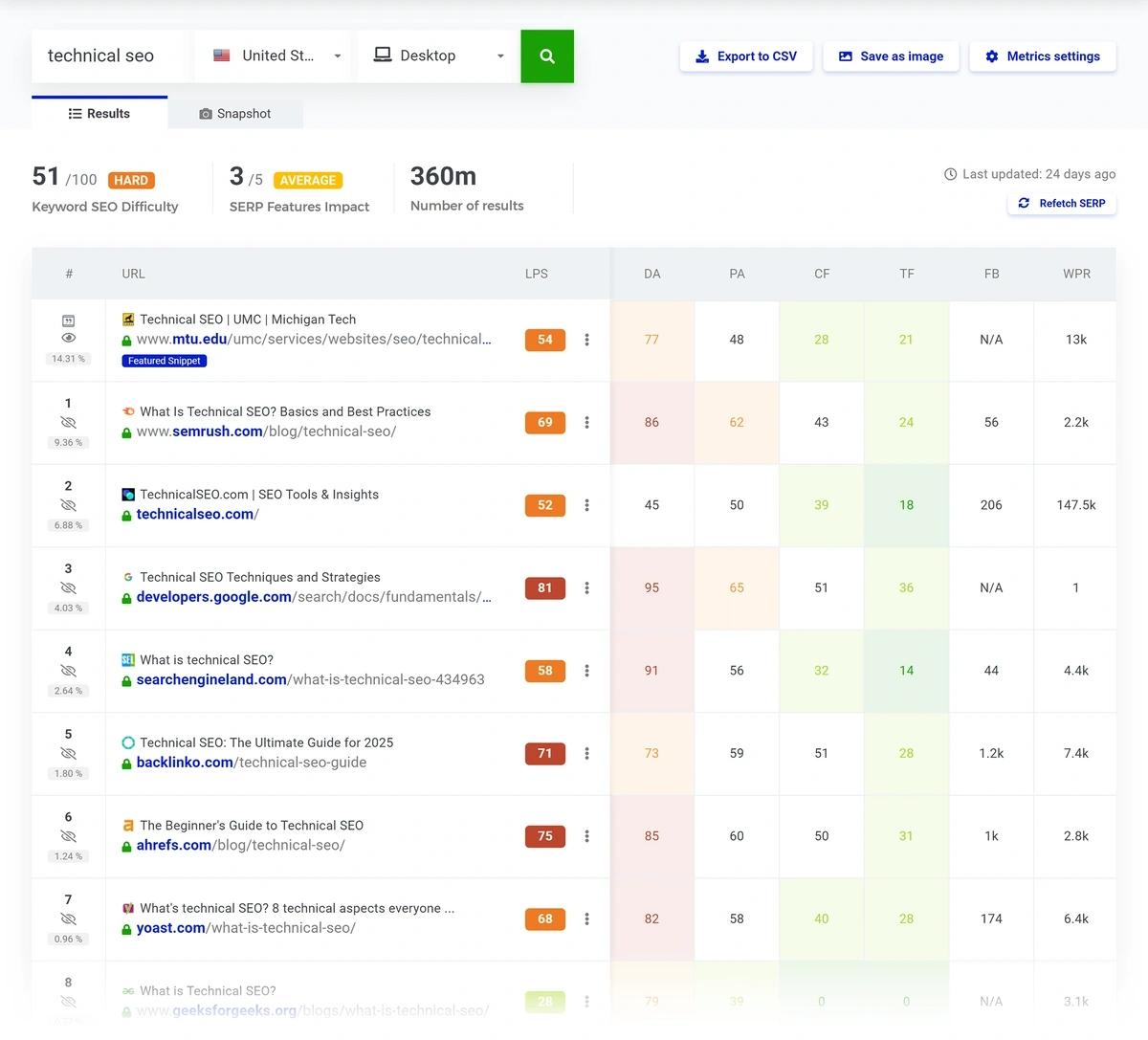
Task: Sort by the PA column header
Action: click(737, 274)
